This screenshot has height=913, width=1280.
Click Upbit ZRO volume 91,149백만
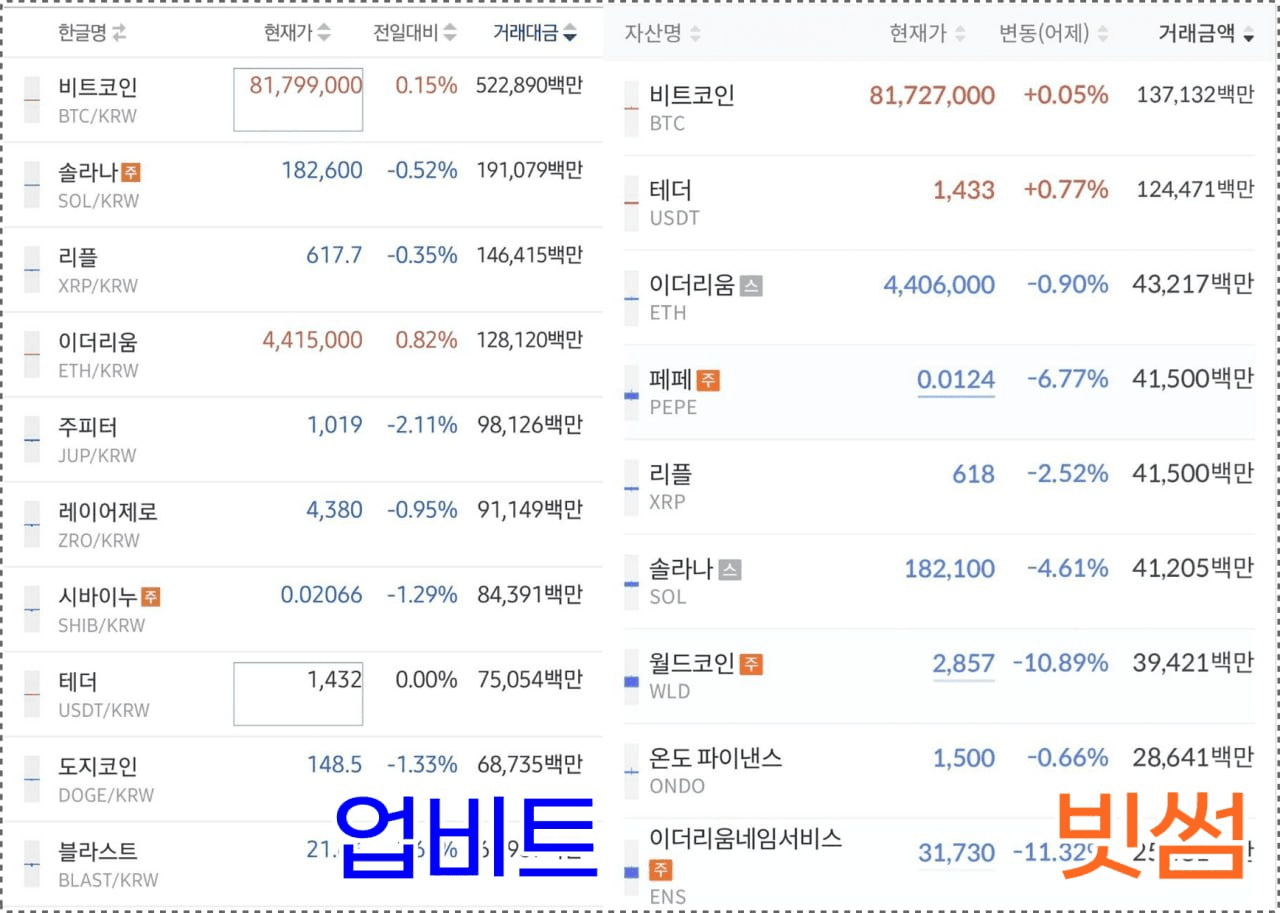click(530, 511)
